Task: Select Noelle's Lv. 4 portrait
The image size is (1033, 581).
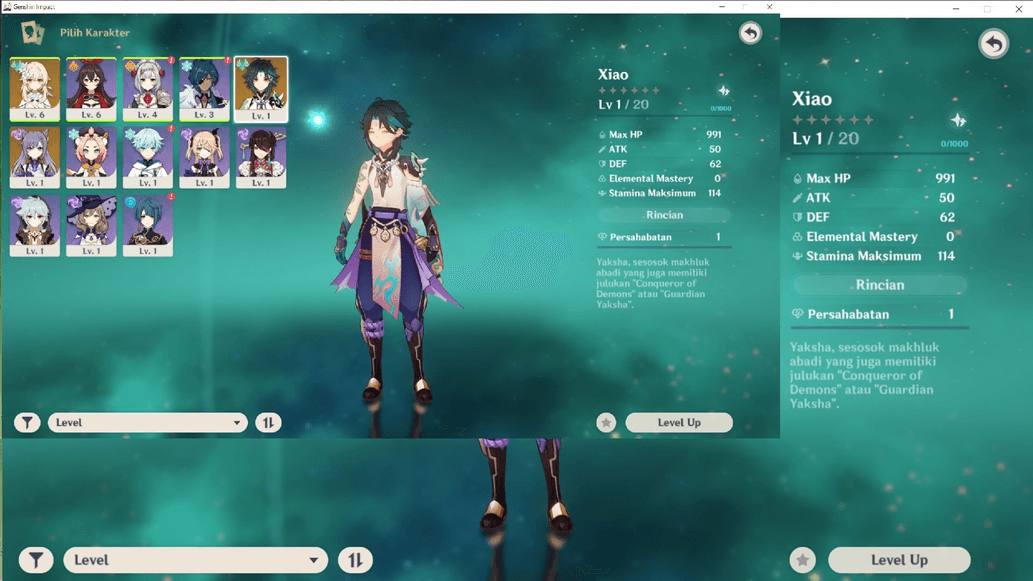Action: pos(148,90)
